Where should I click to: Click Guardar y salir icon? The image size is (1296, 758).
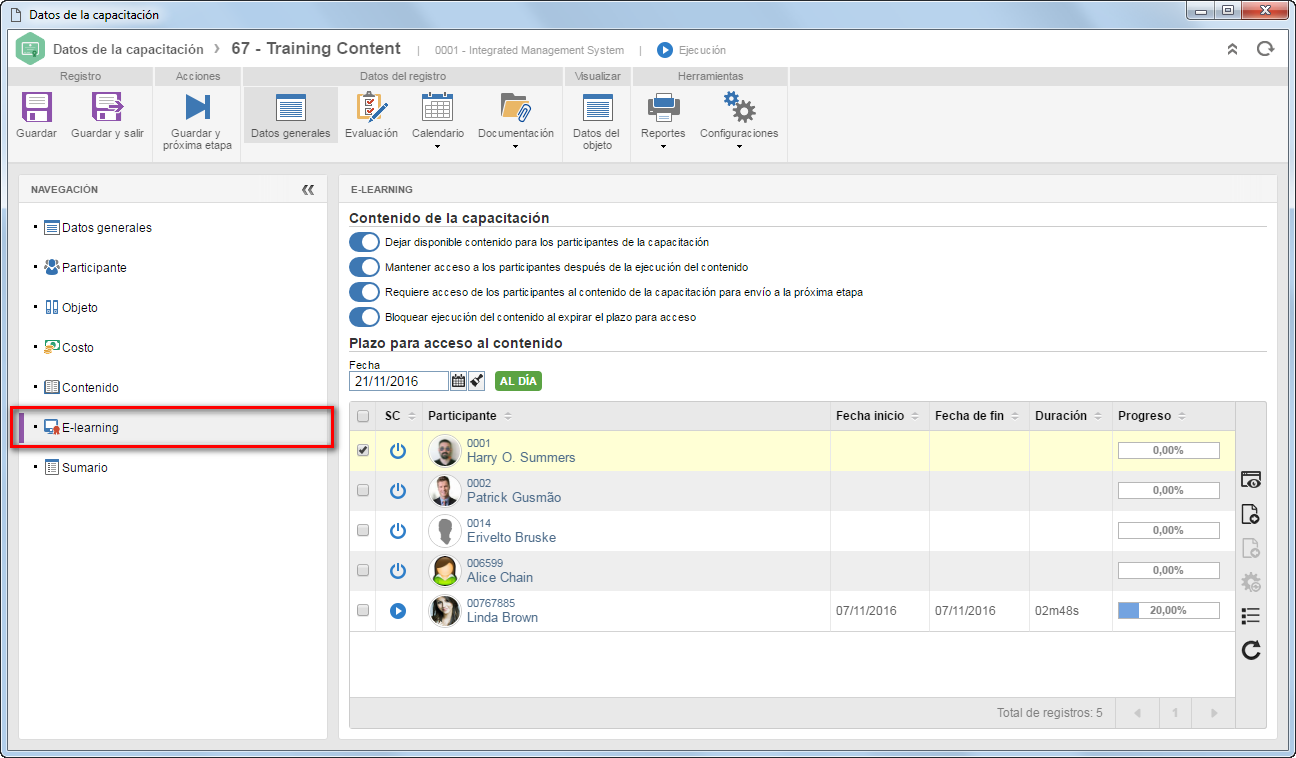(x=107, y=108)
